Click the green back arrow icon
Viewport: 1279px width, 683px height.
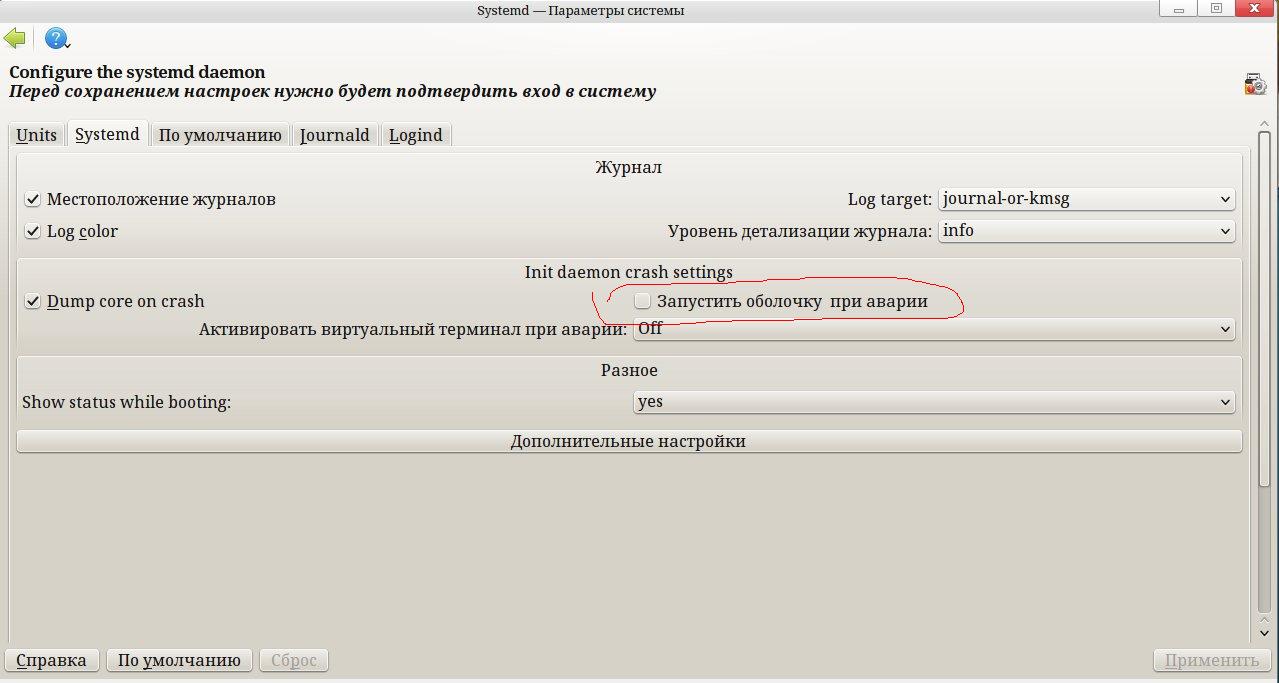pos(14,39)
